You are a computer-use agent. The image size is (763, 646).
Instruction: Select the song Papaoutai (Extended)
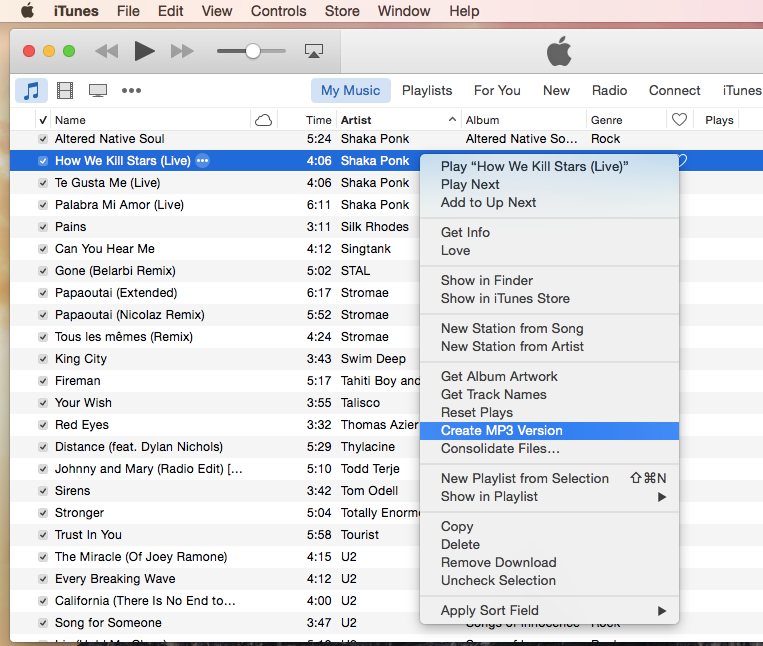[x=116, y=293]
